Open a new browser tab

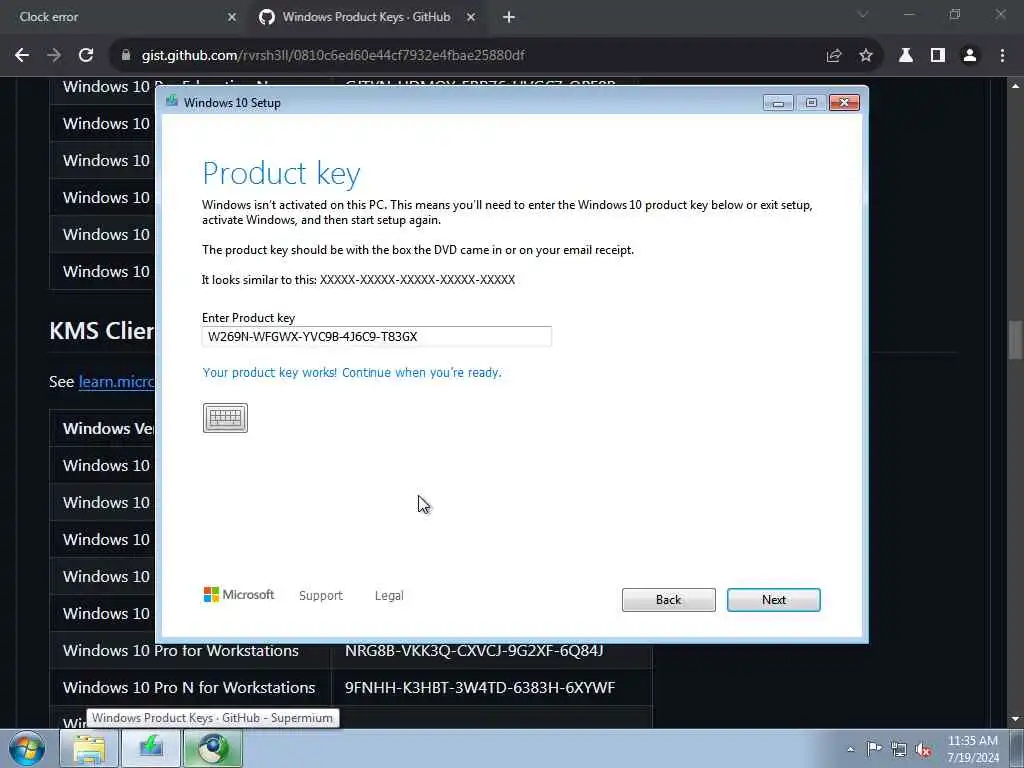click(x=509, y=17)
